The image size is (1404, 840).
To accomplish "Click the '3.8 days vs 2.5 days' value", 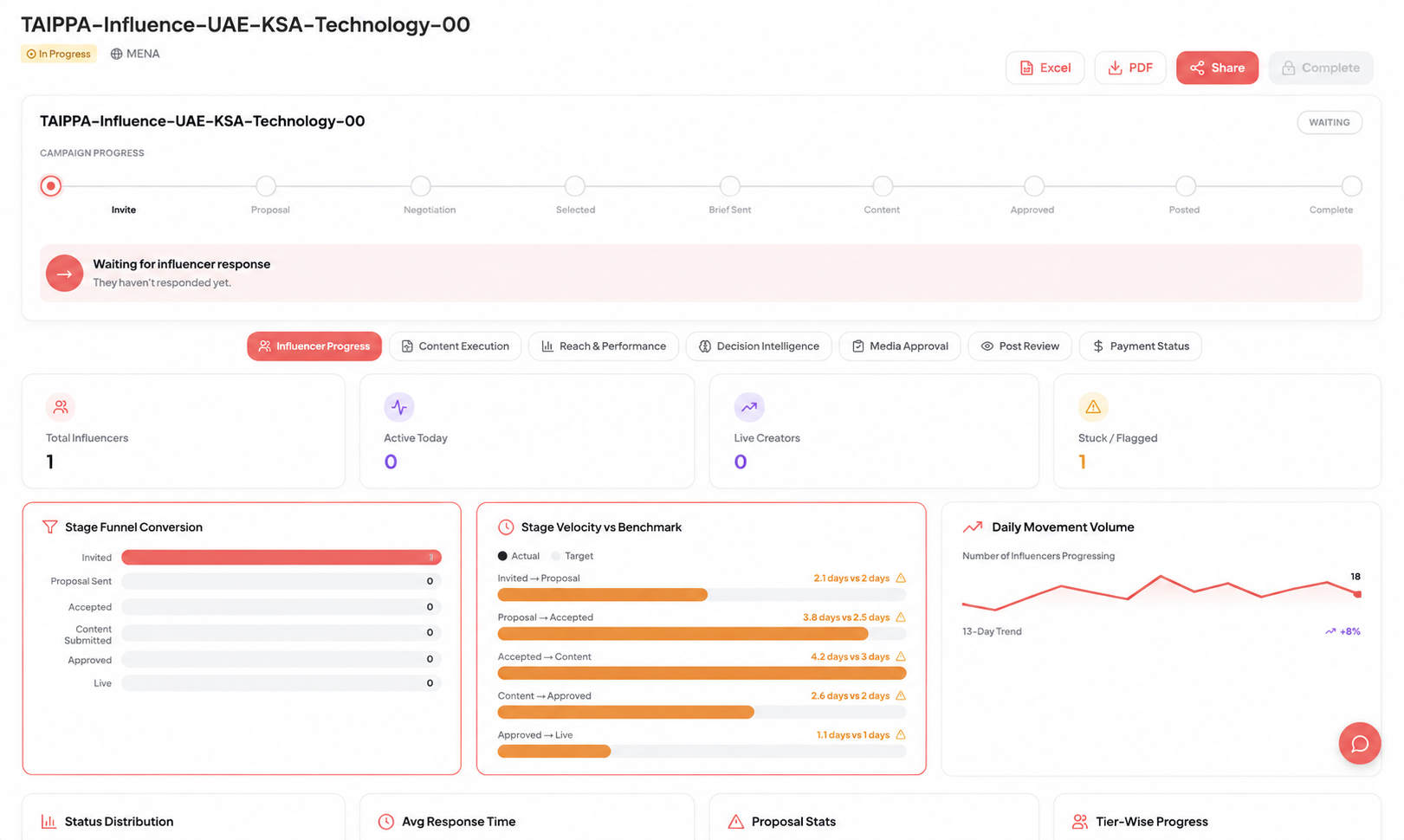I will tap(846, 617).
